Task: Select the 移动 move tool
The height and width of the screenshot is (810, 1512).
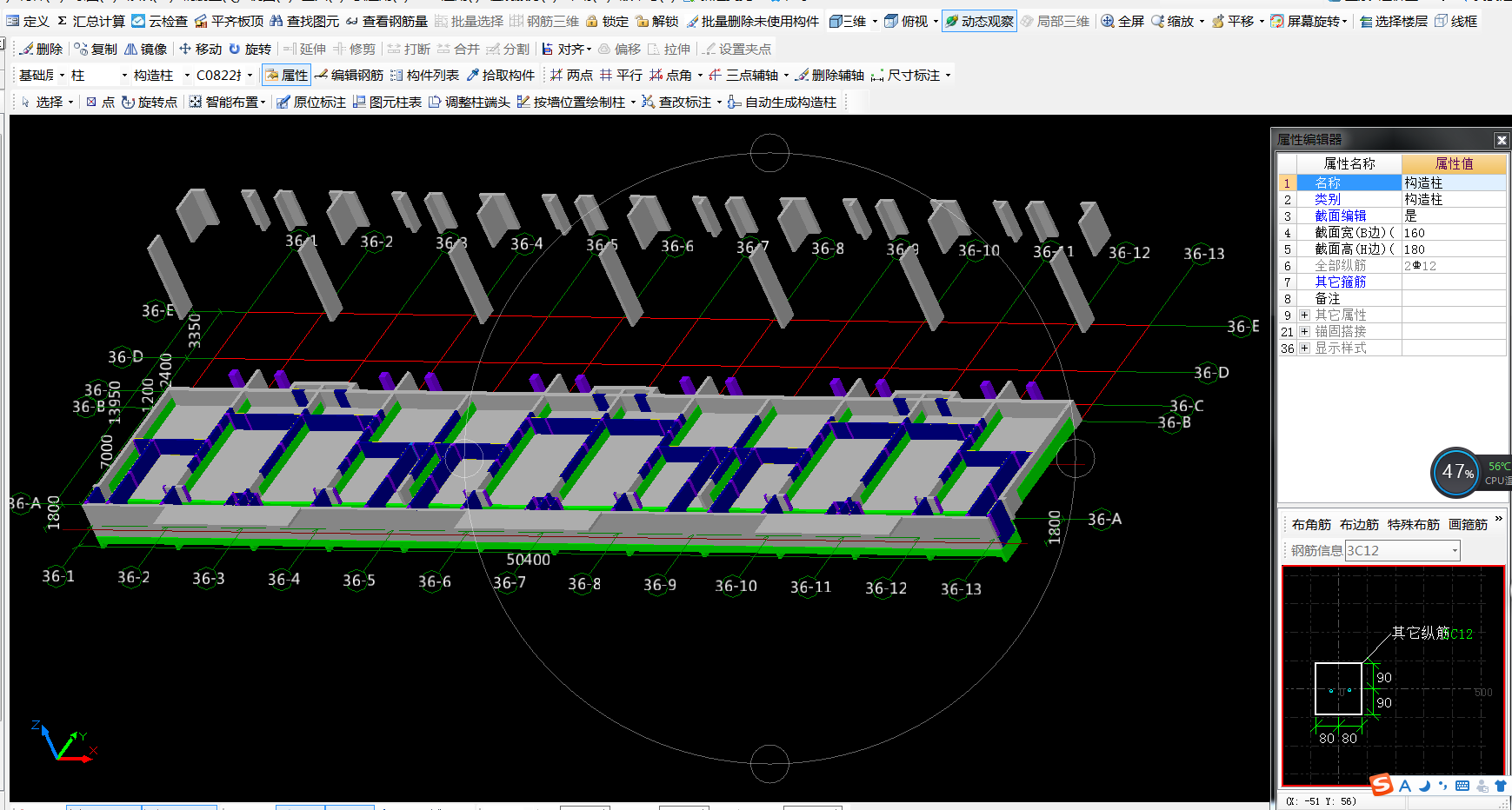Action: point(201,49)
